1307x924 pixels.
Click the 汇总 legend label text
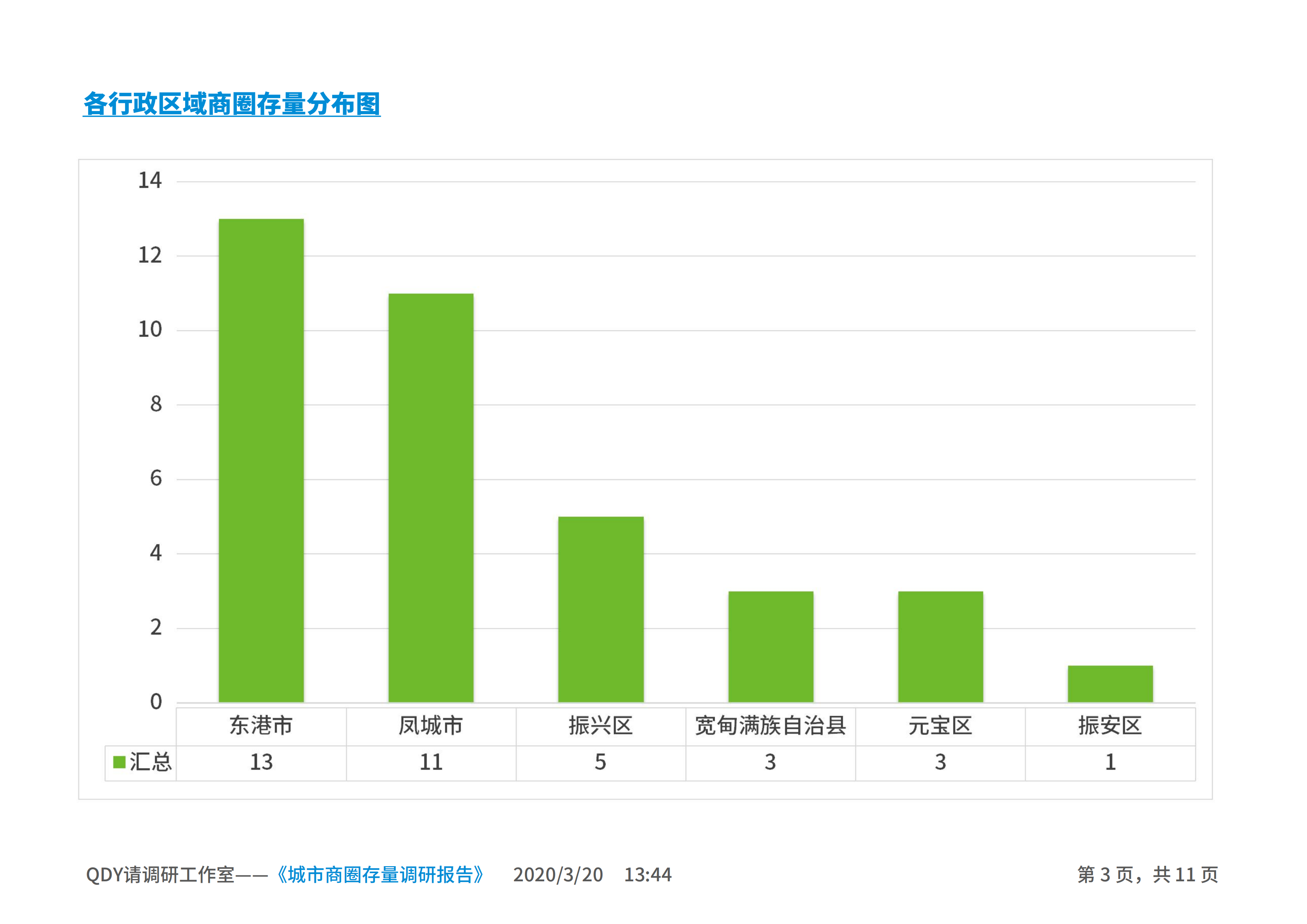click(x=150, y=762)
